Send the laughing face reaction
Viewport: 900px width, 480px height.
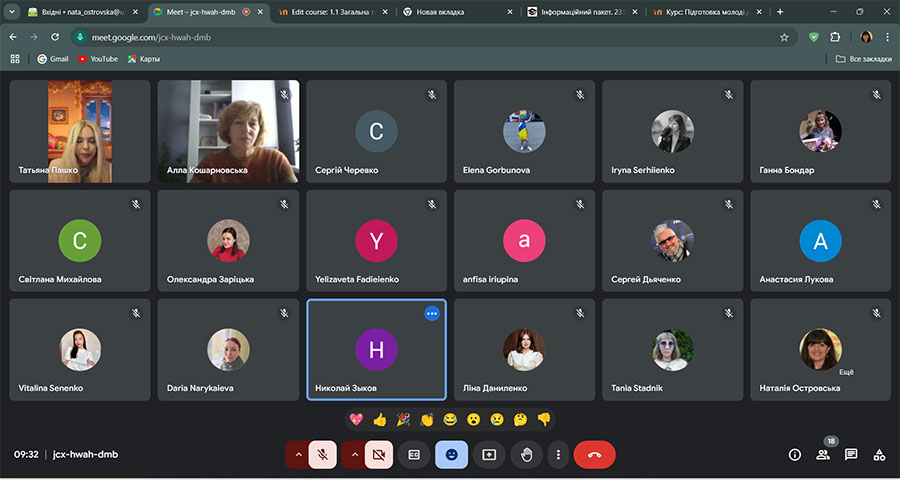(450, 420)
